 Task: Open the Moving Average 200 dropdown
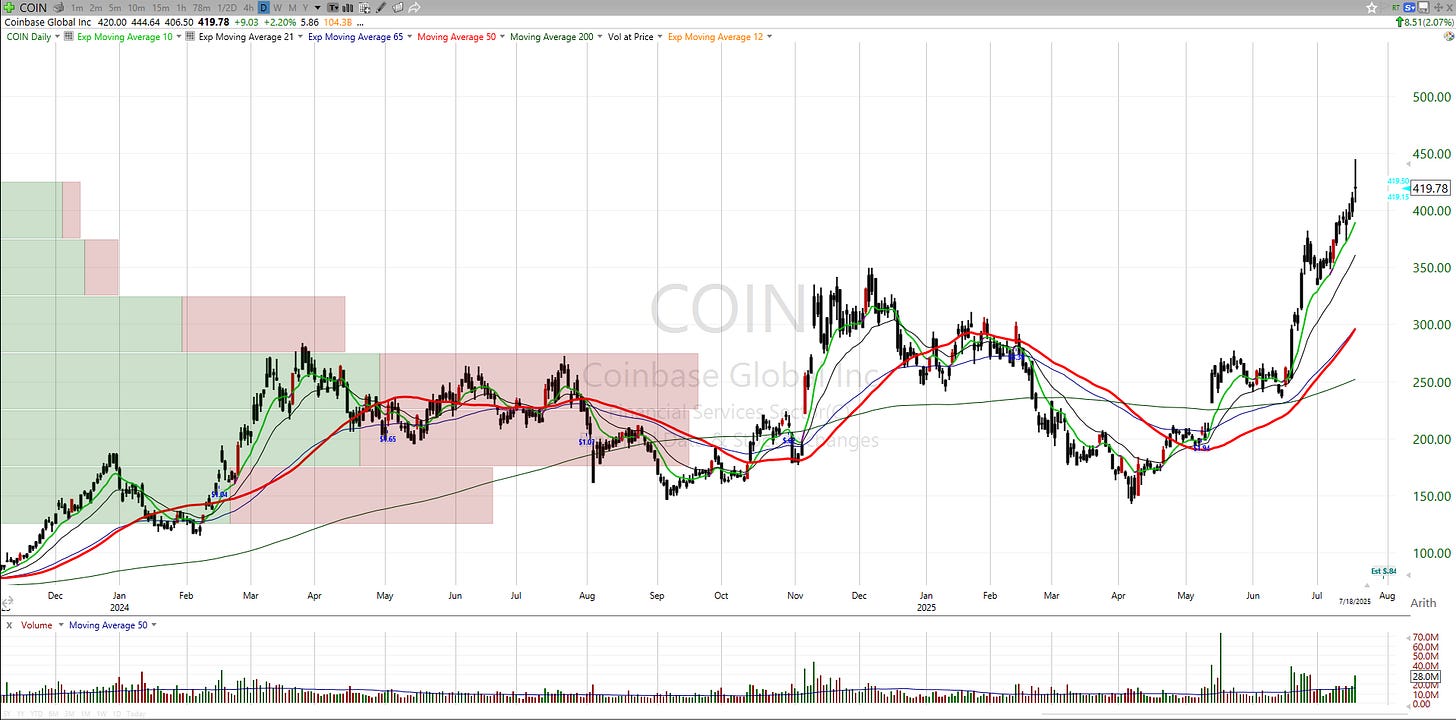tap(600, 37)
